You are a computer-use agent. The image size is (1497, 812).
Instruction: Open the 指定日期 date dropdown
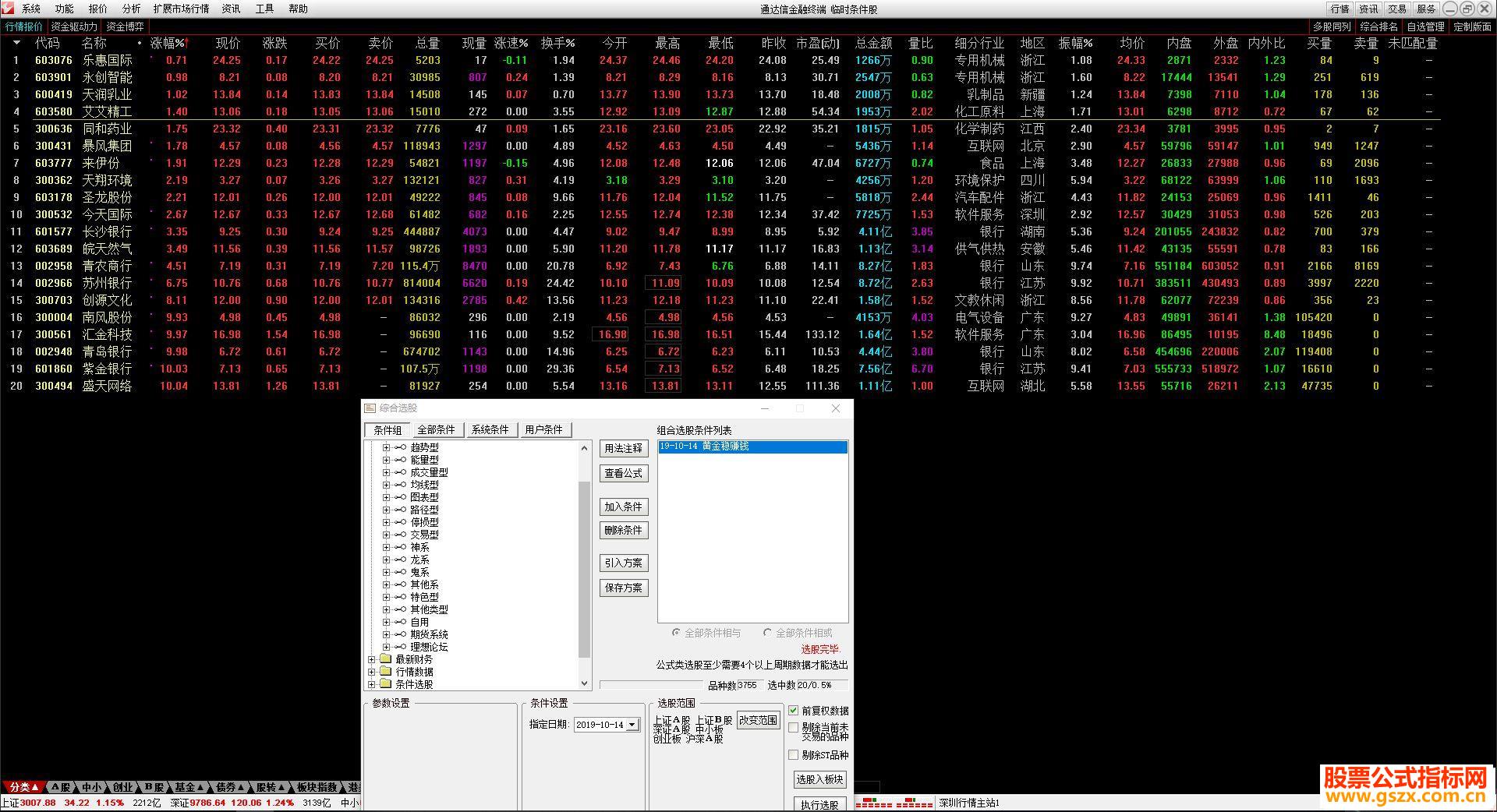[632, 725]
